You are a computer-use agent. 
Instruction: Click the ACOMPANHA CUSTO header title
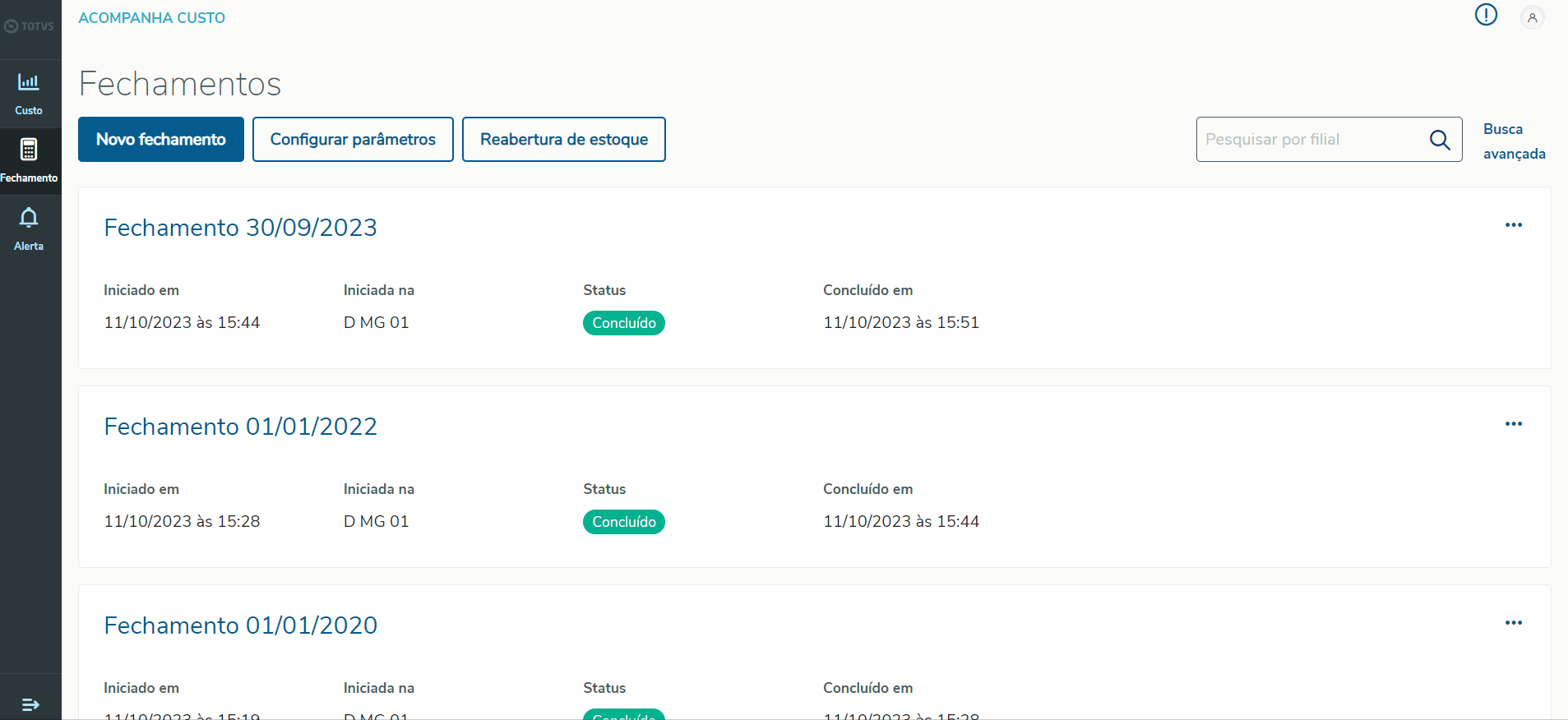click(152, 18)
